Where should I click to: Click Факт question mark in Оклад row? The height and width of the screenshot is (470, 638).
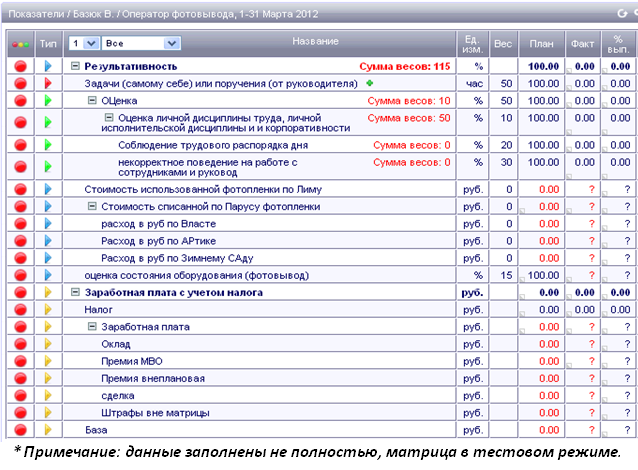(x=592, y=344)
